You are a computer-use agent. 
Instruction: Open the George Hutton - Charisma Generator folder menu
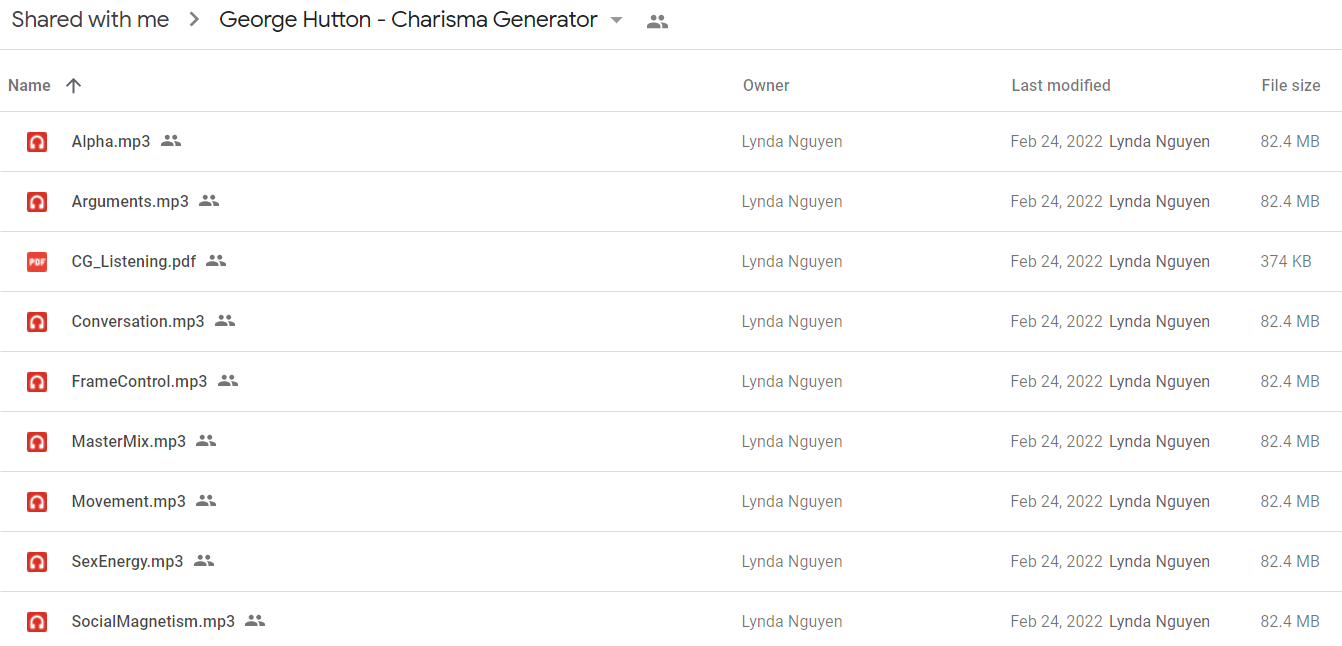click(x=408, y=20)
